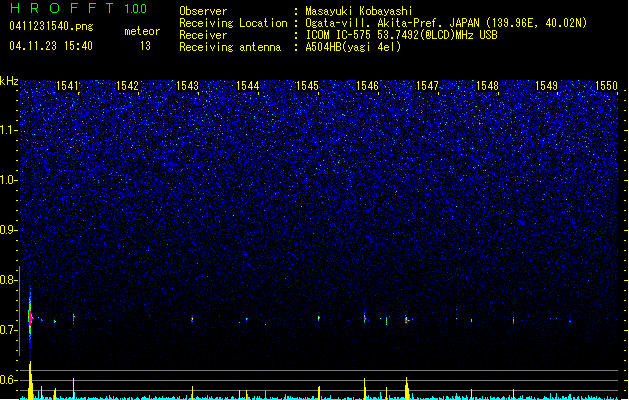Click the Receiving antenna label
The image size is (629, 400).
pos(230,47)
